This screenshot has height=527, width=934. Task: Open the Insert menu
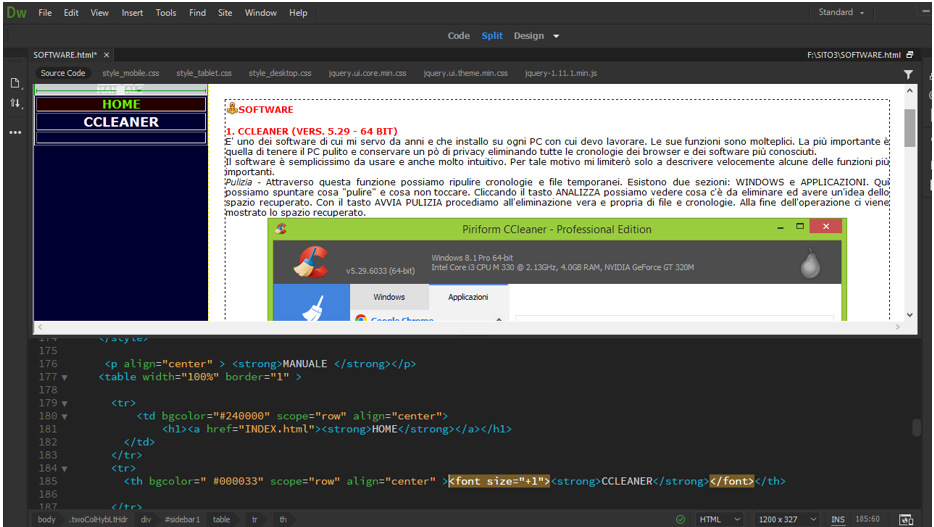click(132, 13)
